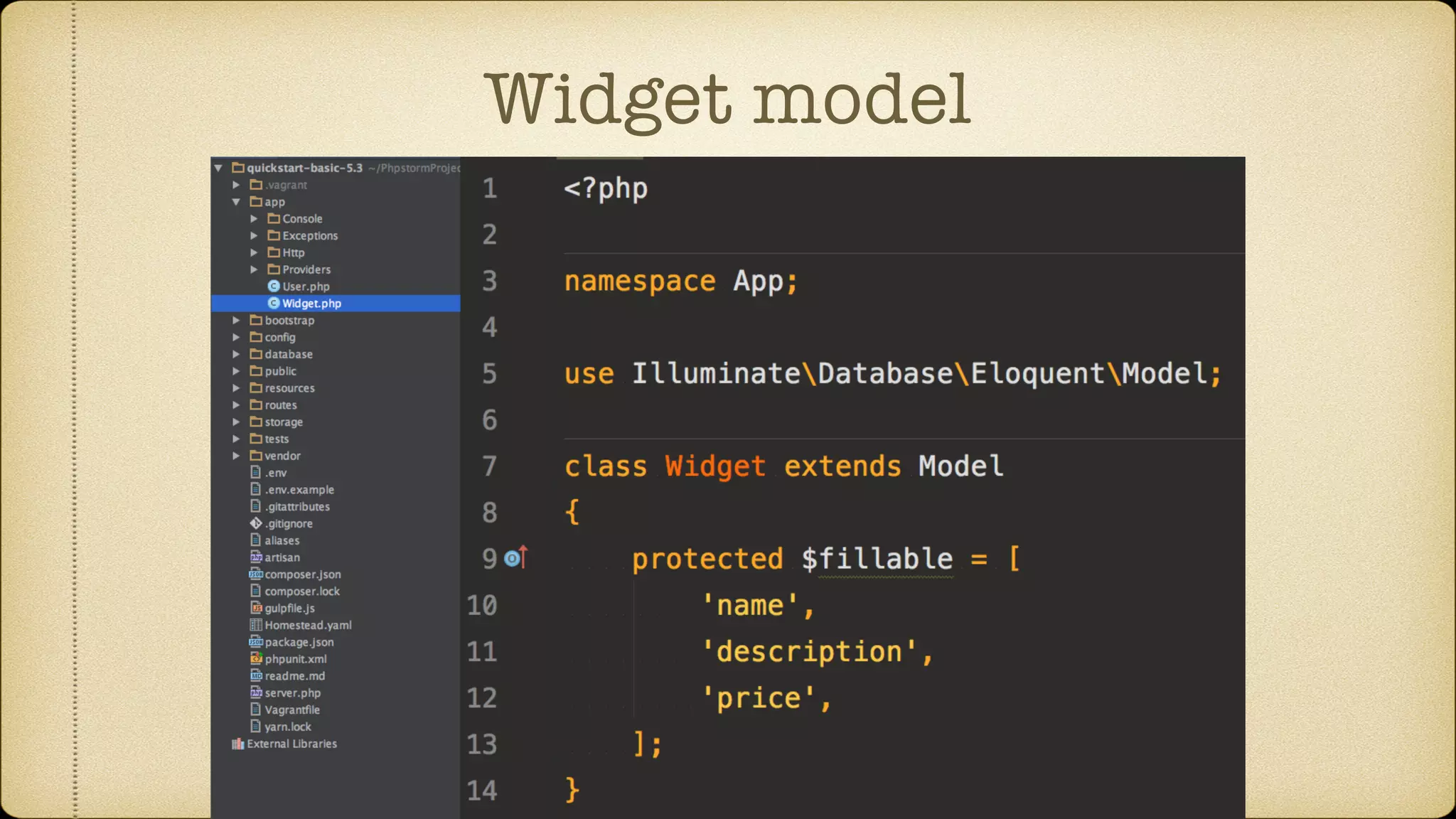Viewport: 1456px width, 819px height.
Task: Expand the tests folder arrow
Action: point(236,439)
